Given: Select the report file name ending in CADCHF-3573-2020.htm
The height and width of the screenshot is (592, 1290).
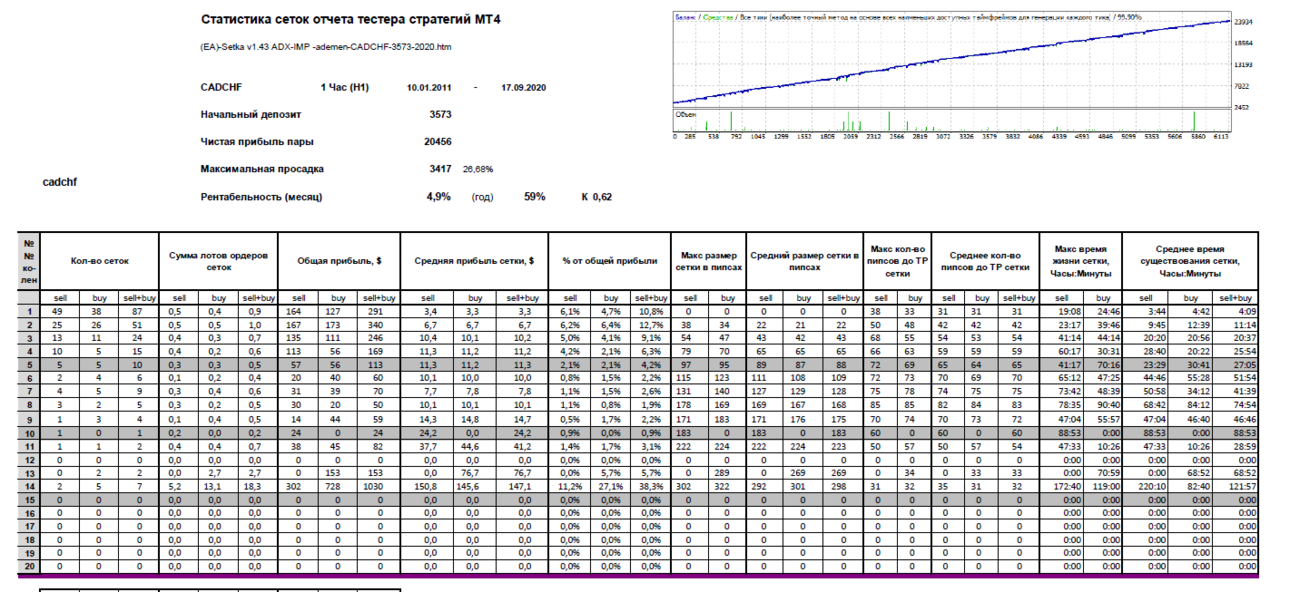Looking at the screenshot, I should (x=327, y=48).
